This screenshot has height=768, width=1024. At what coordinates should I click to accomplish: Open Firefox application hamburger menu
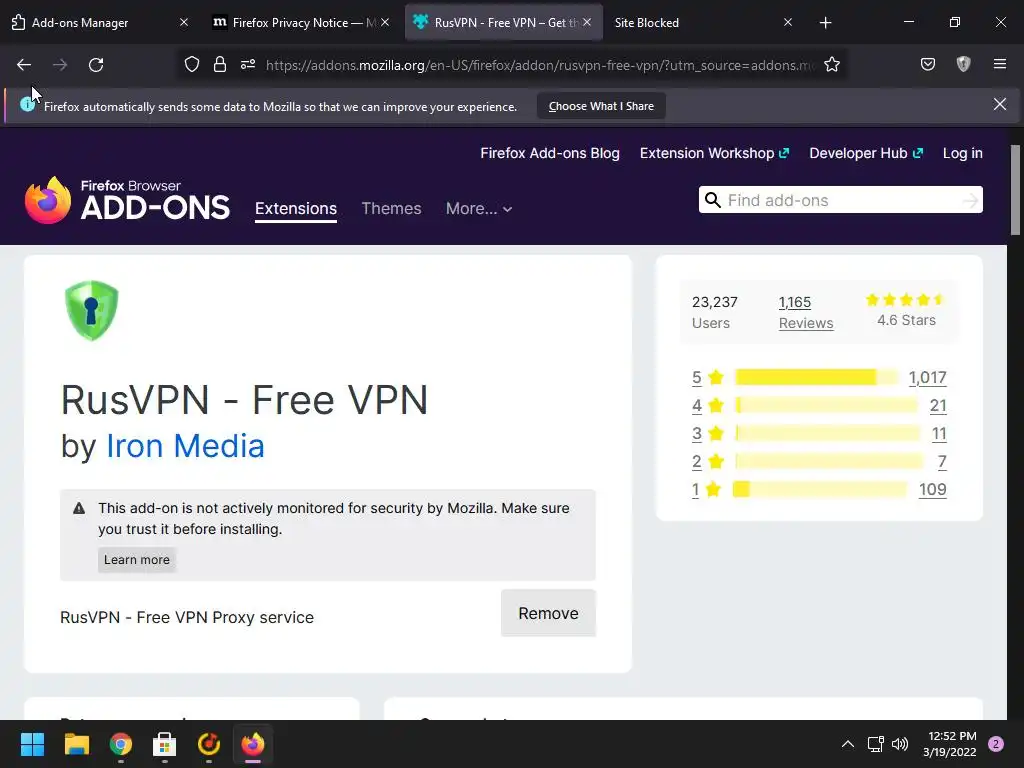(999, 64)
